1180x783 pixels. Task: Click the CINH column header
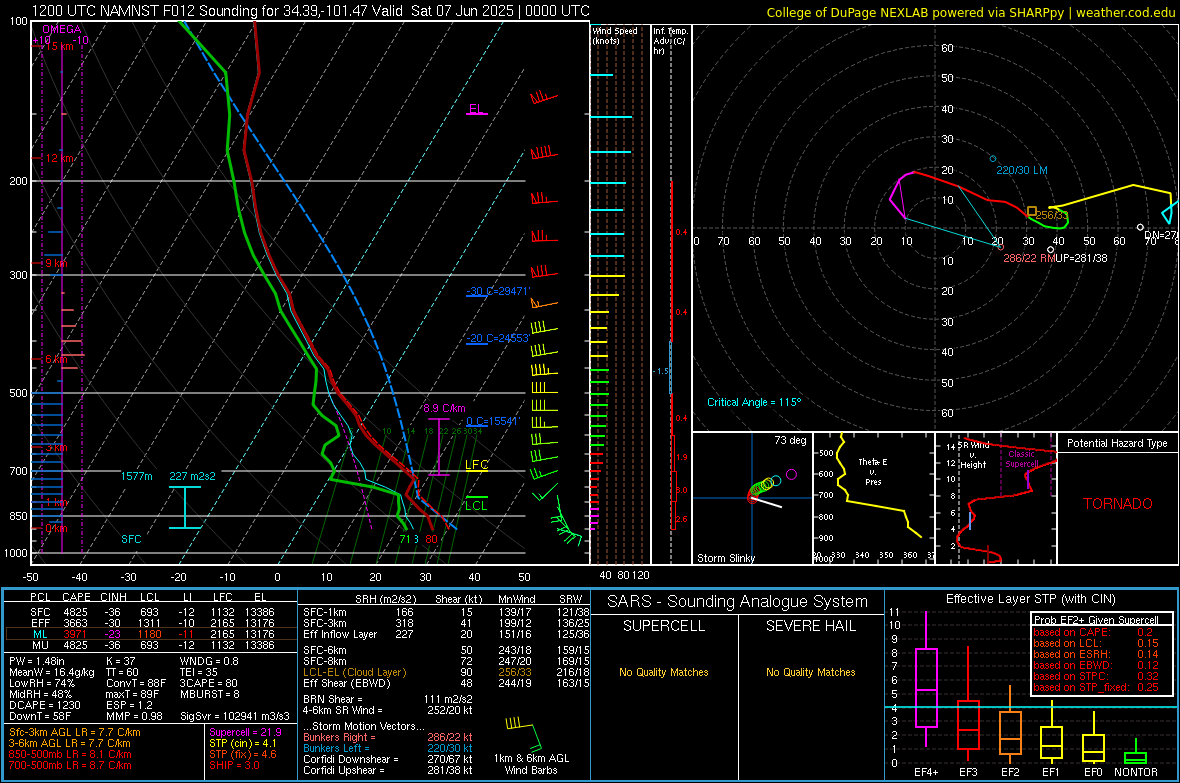[x=114, y=598]
